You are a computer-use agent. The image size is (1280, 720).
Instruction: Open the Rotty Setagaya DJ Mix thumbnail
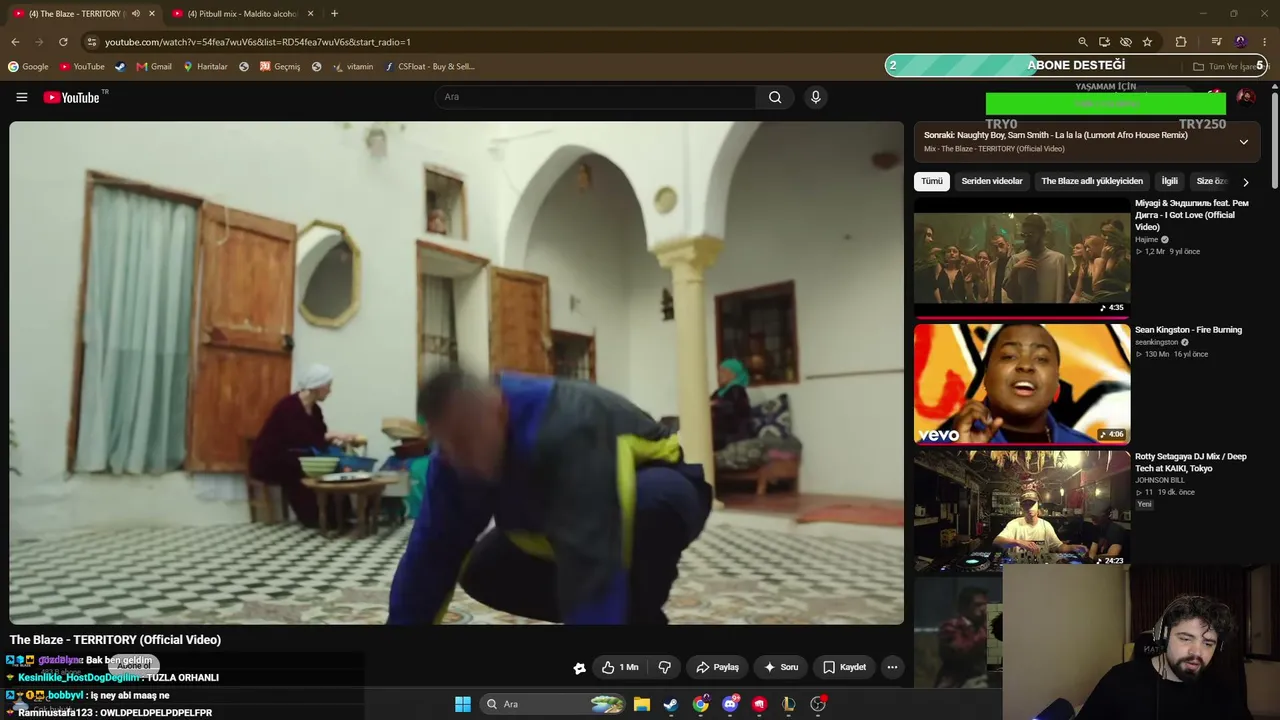tap(1022, 510)
